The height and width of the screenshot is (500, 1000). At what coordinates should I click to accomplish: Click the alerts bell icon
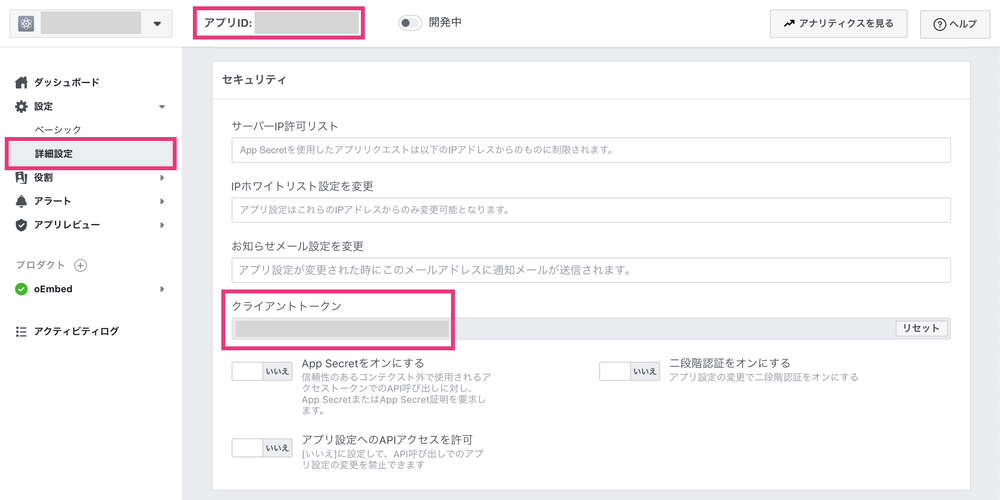22,201
